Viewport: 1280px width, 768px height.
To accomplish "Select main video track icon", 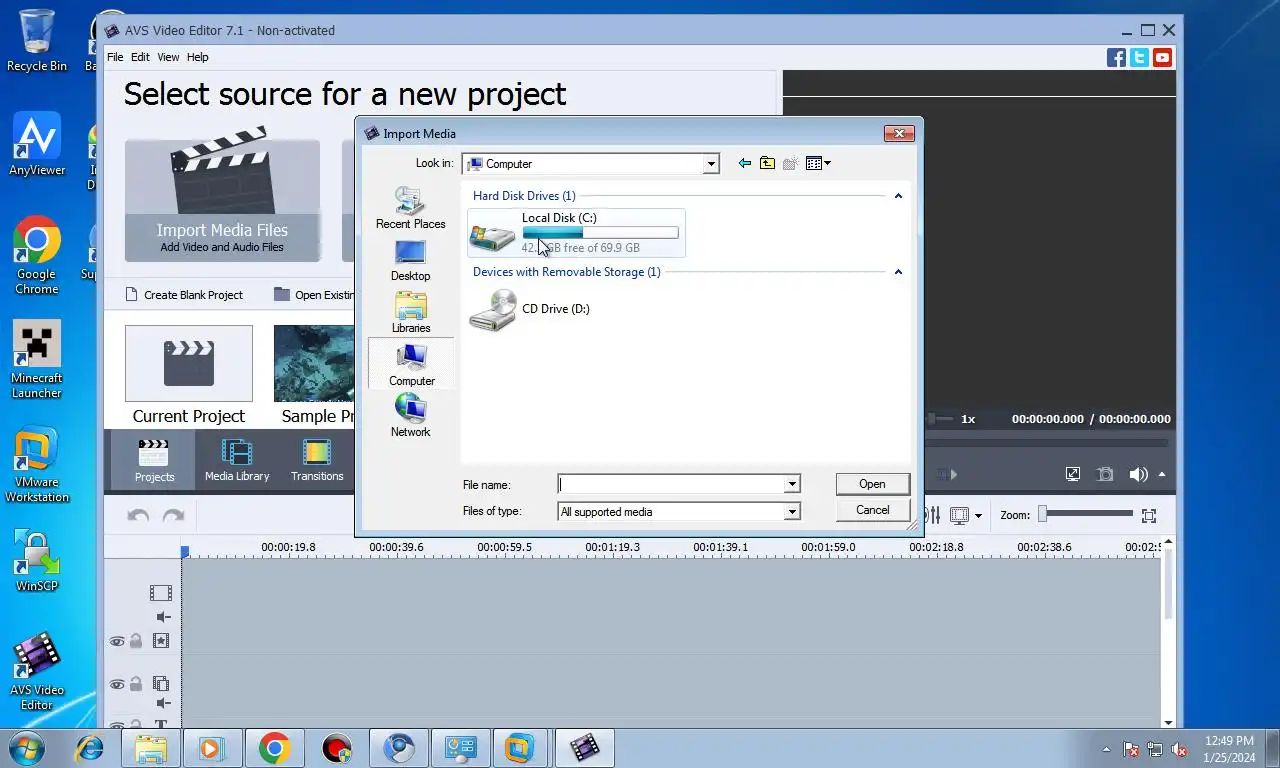I will tap(161, 593).
